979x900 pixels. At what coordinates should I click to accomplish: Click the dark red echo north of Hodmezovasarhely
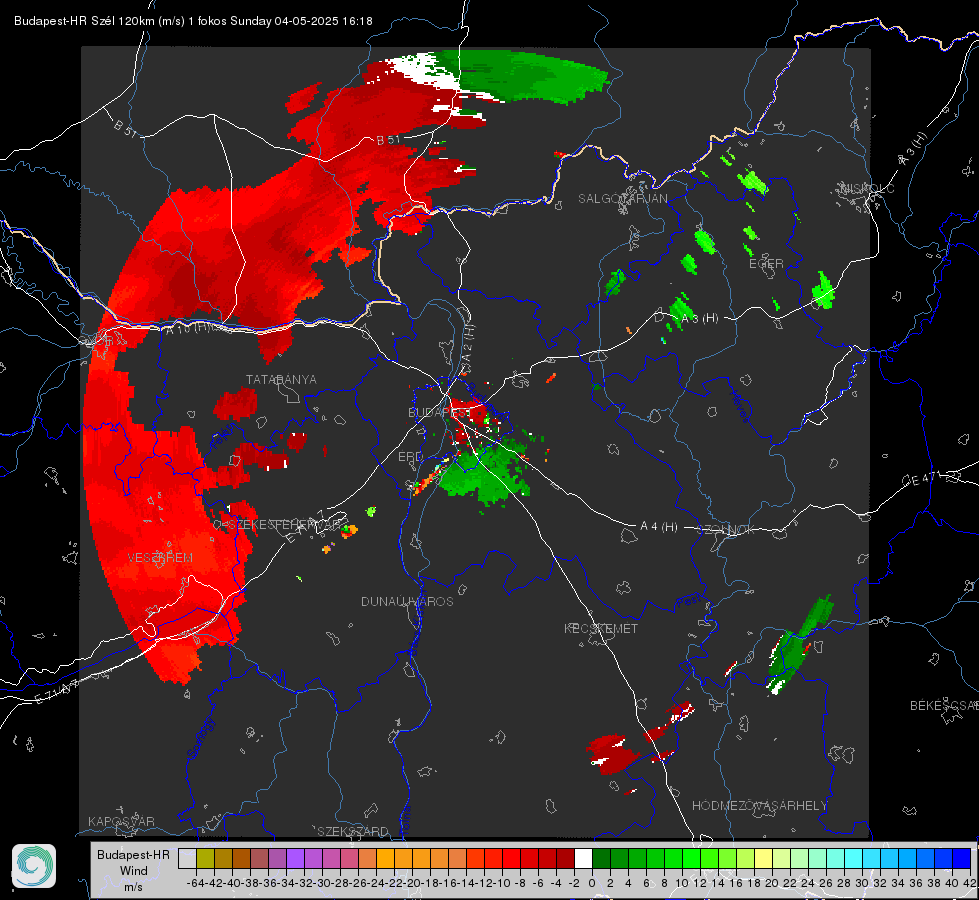[611, 754]
